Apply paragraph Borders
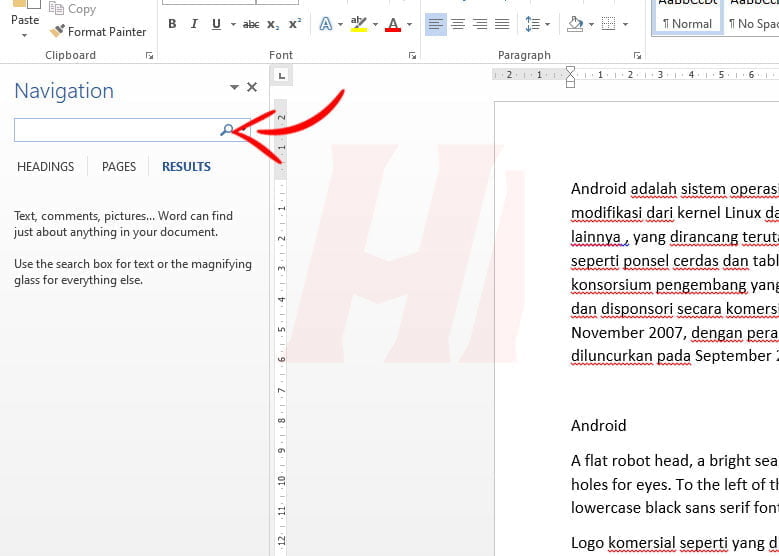 pos(609,24)
